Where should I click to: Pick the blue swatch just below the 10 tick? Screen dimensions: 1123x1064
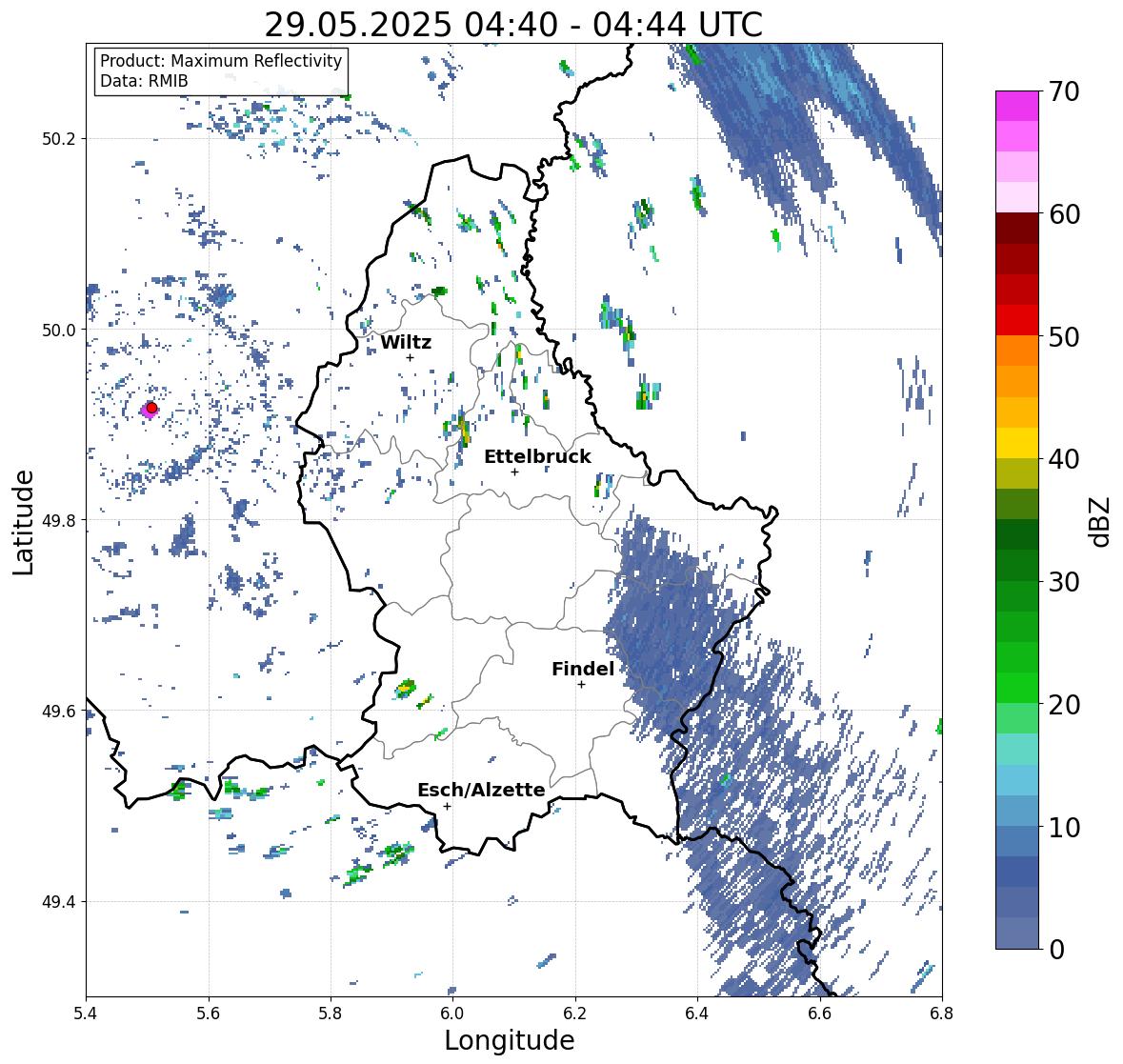[1017, 841]
